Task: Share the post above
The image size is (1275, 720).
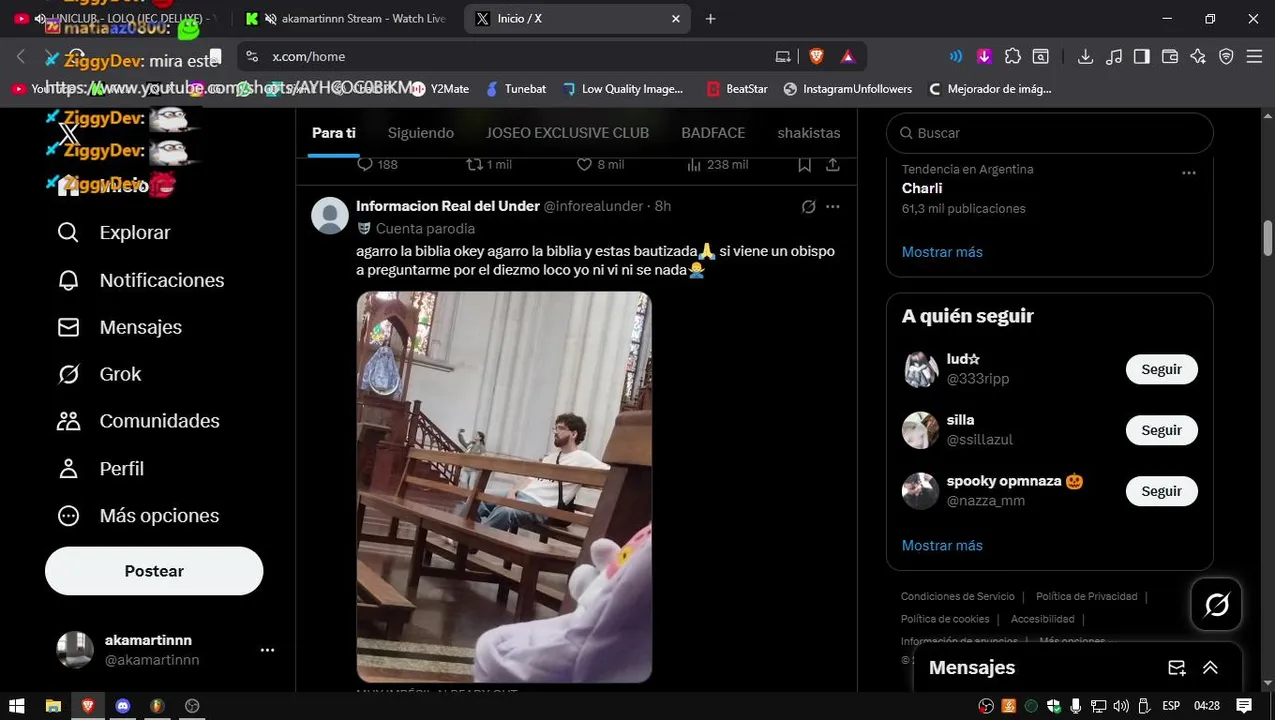Action: click(x=832, y=164)
